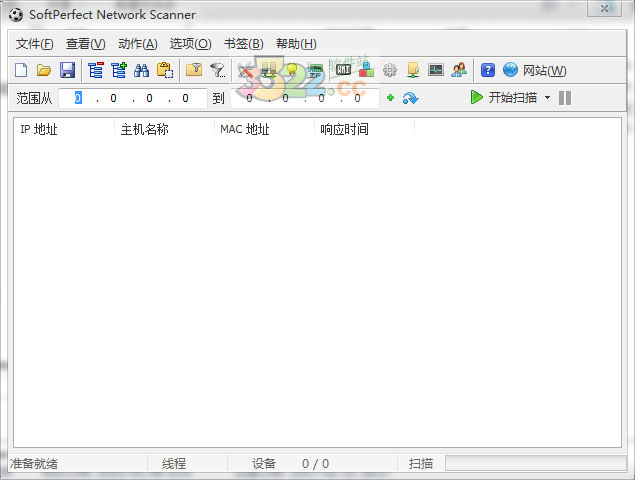Open program options gear icon
635x480 pixels.
coord(390,70)
